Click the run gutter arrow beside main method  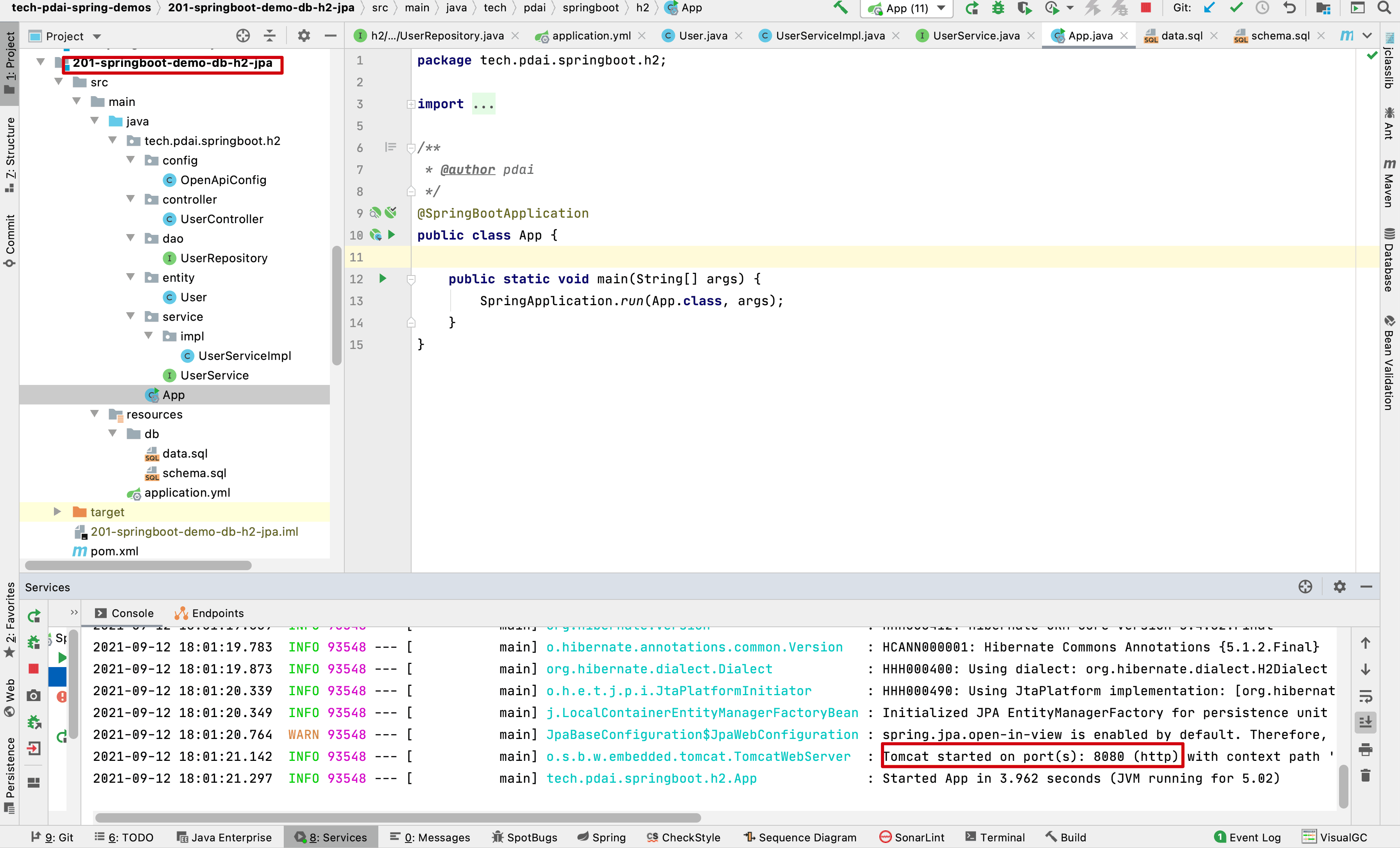point(382,278)
